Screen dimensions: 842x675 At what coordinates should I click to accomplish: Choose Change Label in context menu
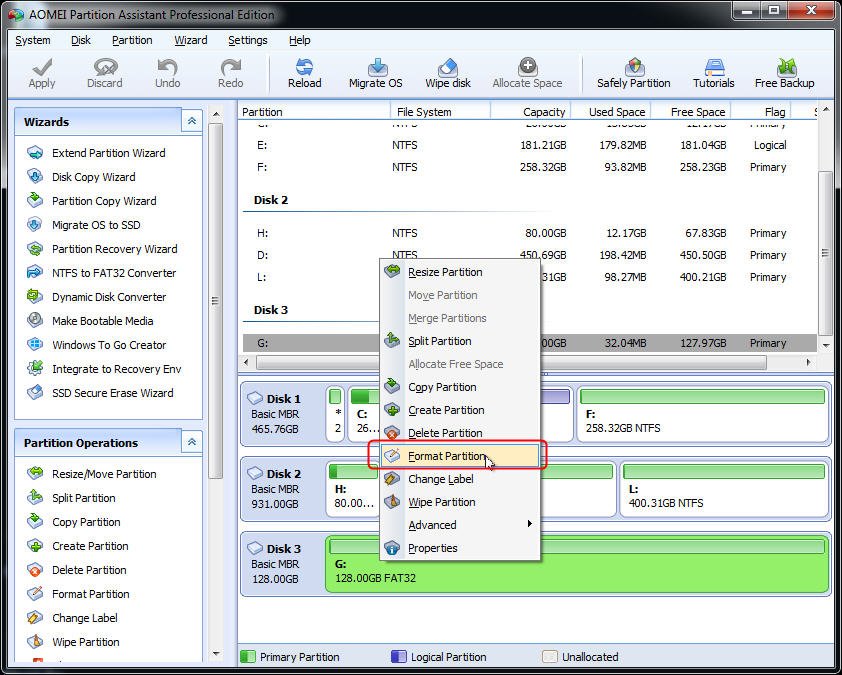click(460, 479)
